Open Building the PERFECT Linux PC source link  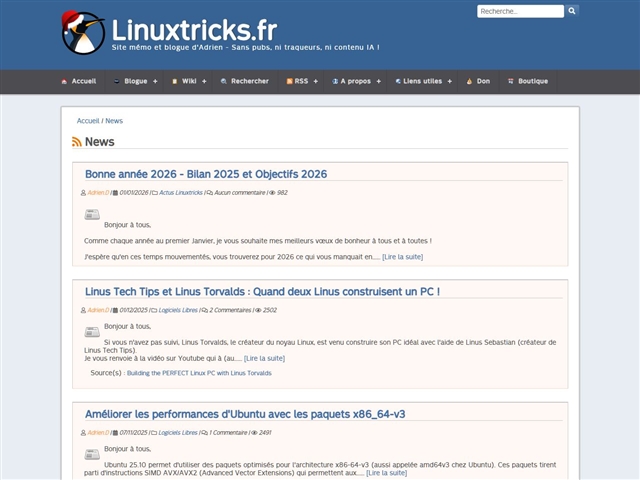pos(199,373)
